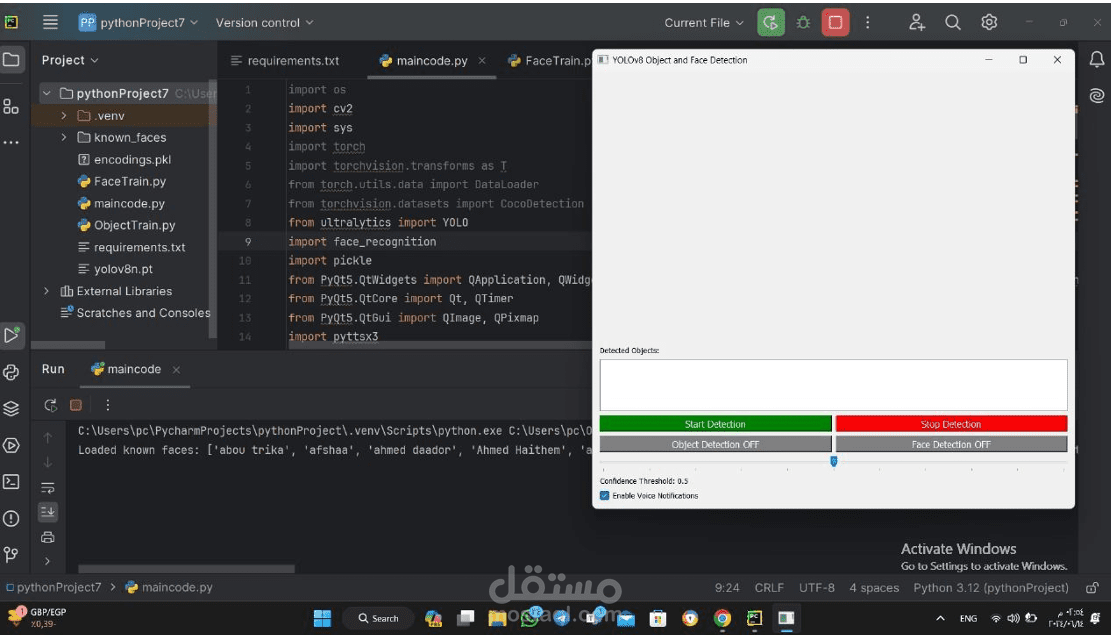Click the Start Detection button
This screenshot has height=639, width=1111.
click(x=715, y=424)
